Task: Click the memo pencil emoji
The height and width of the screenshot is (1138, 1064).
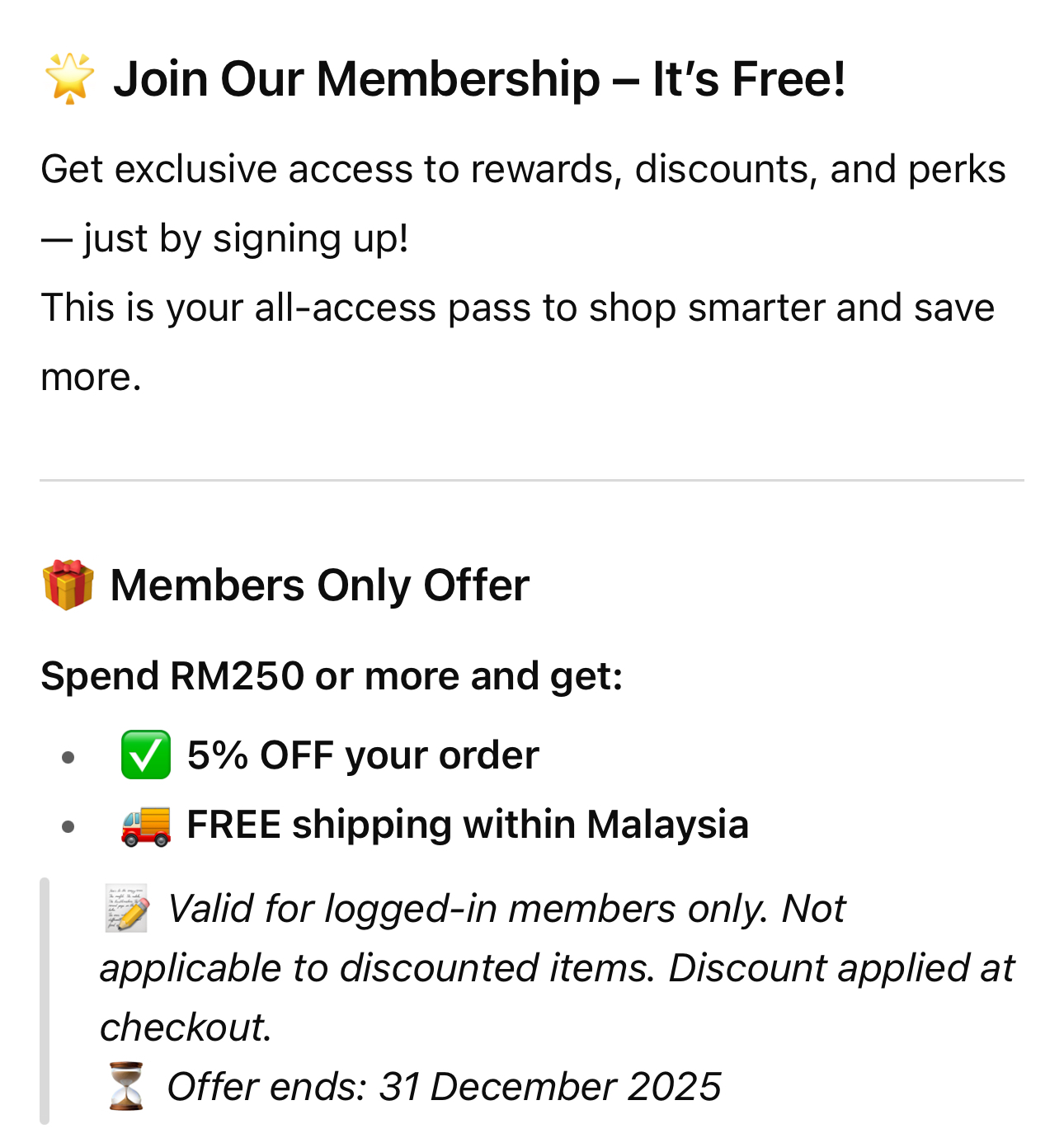Action: click(127, 908)
